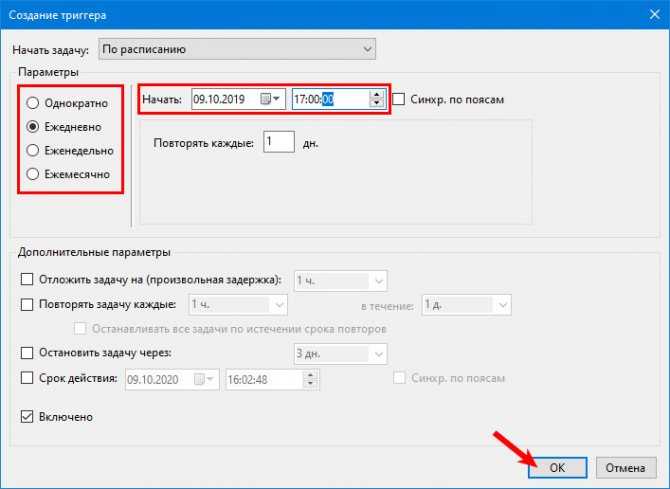Screen dimensions: 670x489
Task: Check Отложить задачу на (произвольная задержка)
Action: pos(27,280)
